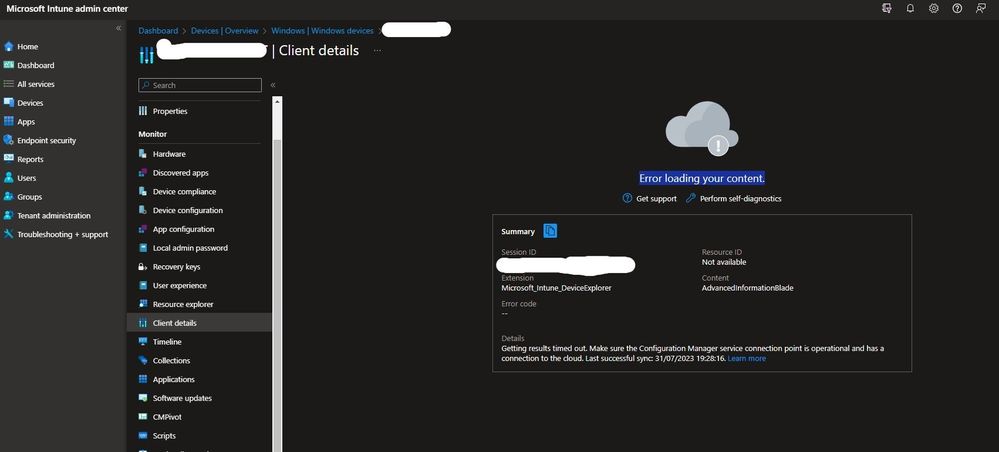This screenshot has height=452, width=999.
Task: Open the Apps grid icon
Action: tap(8, 121)
